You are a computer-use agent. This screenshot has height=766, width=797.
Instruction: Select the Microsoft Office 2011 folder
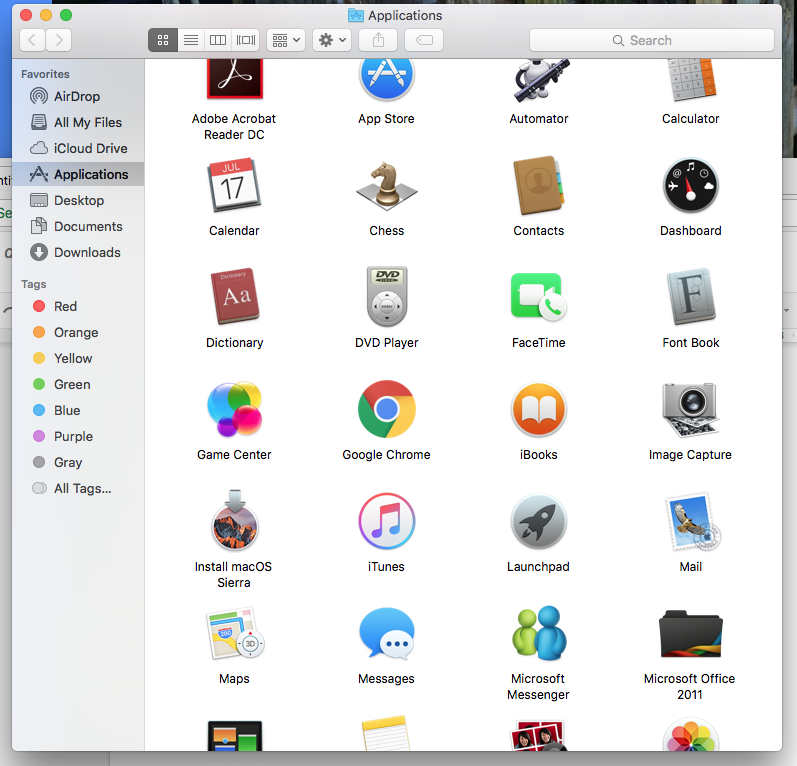point(690,634)
